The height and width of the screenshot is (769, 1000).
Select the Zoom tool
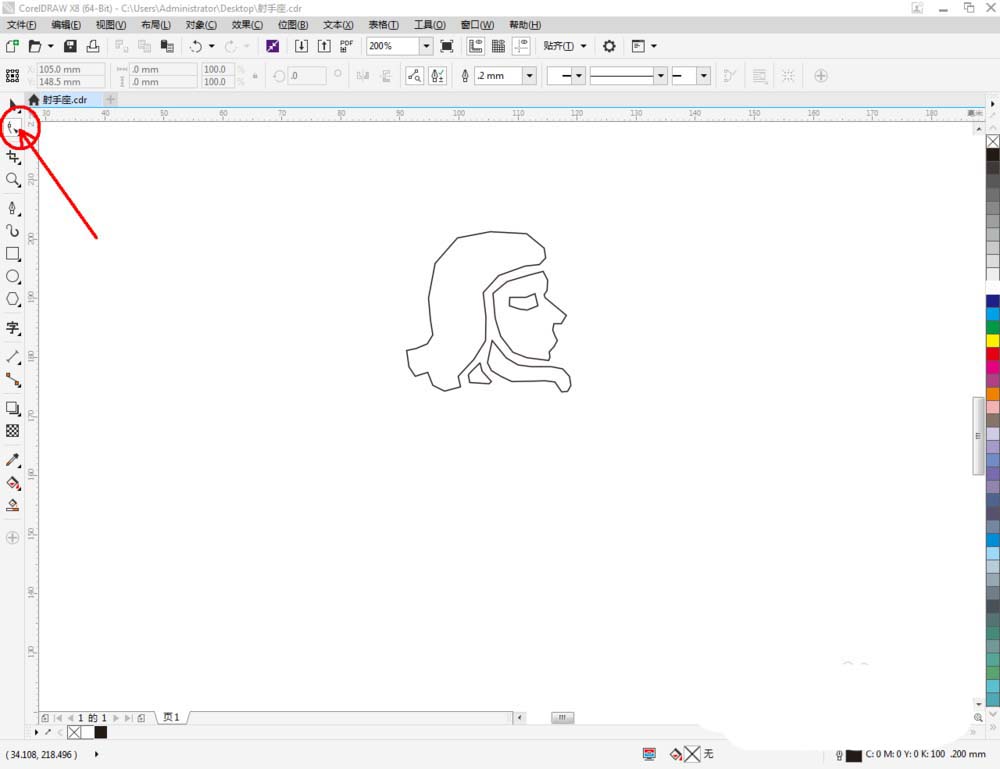point(13,180)
